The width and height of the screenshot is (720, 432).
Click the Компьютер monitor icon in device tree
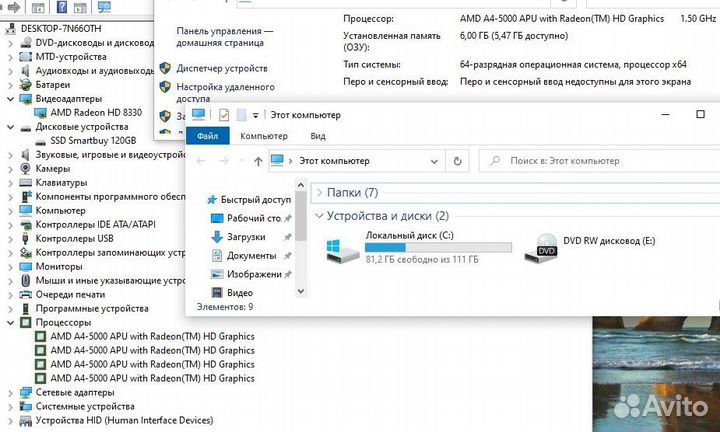26,211
